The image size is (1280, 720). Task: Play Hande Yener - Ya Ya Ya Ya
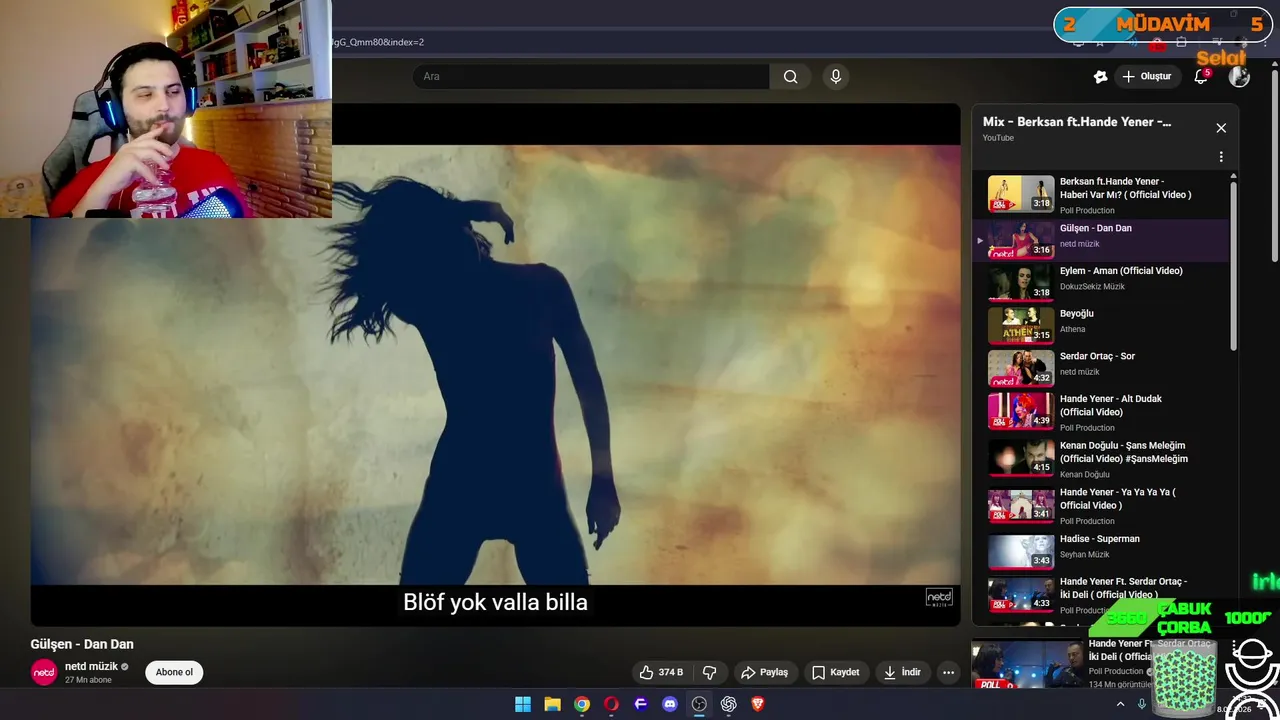point(1100,505)
